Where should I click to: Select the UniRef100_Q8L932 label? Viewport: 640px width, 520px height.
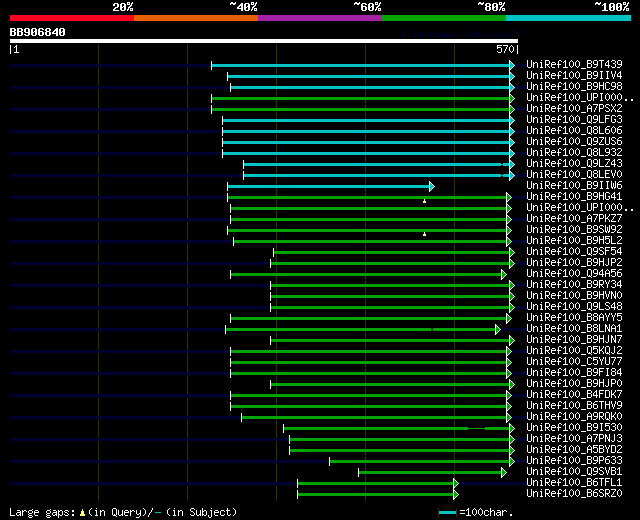(x=574, y=153)
